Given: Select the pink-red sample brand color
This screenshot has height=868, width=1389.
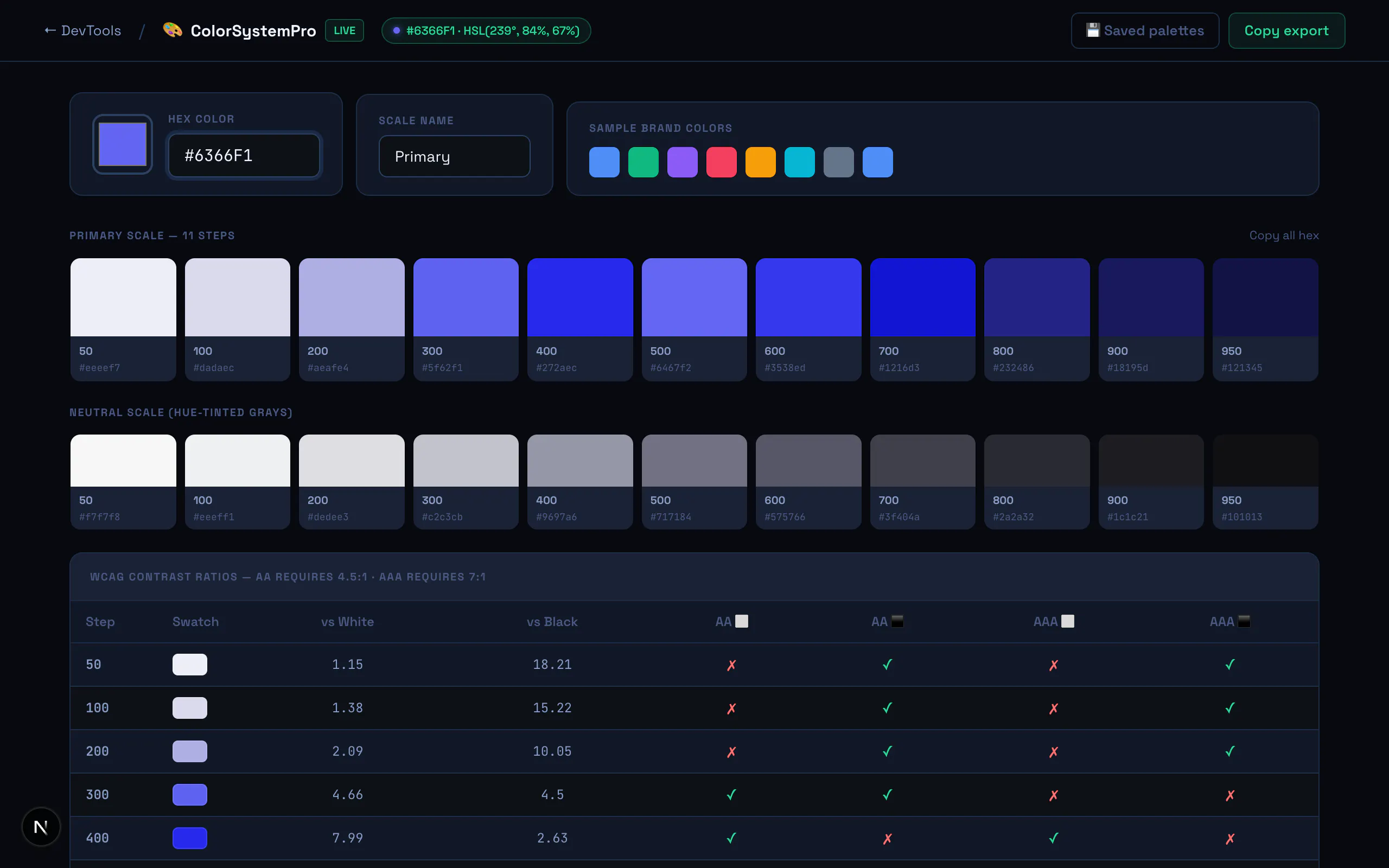Looking at the screenshot, I should [722, 162].
